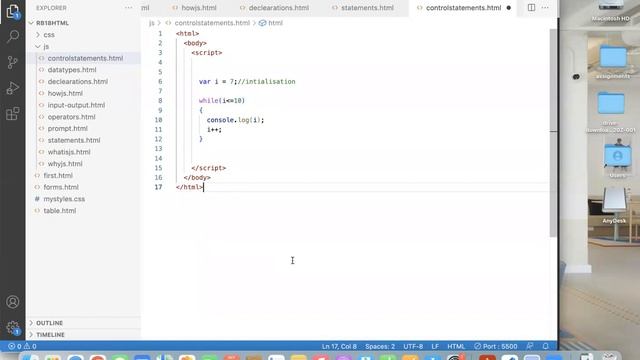
Task: Click on line number 8 in gutter
Action: [x=160, y=101]
